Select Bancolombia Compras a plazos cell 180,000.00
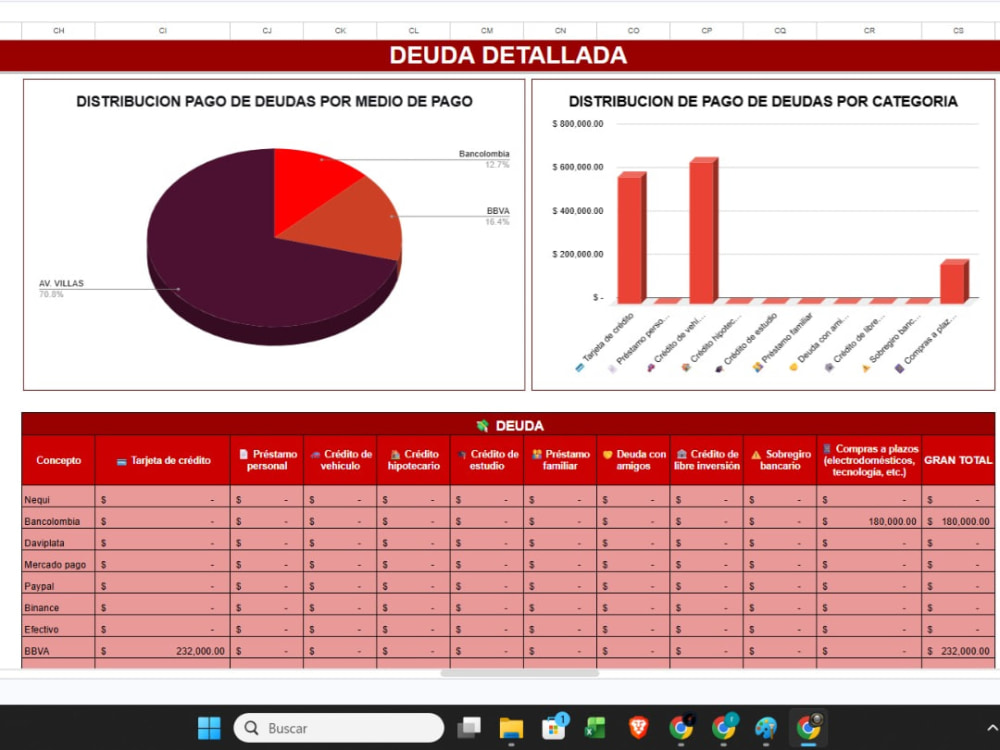 869,518
